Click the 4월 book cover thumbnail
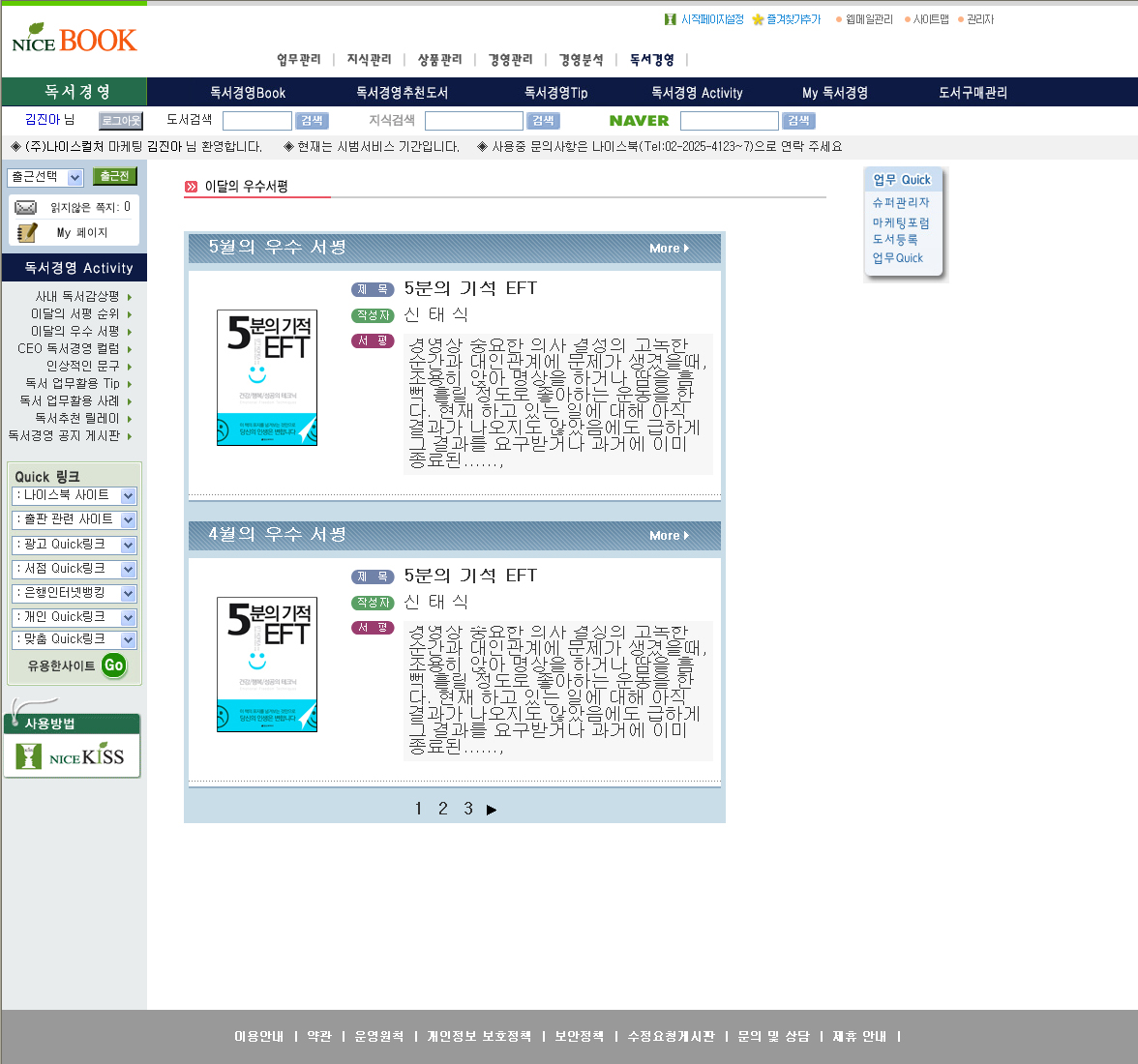This screenshot has width=1138, height=1064. click(x=266, y=665)
